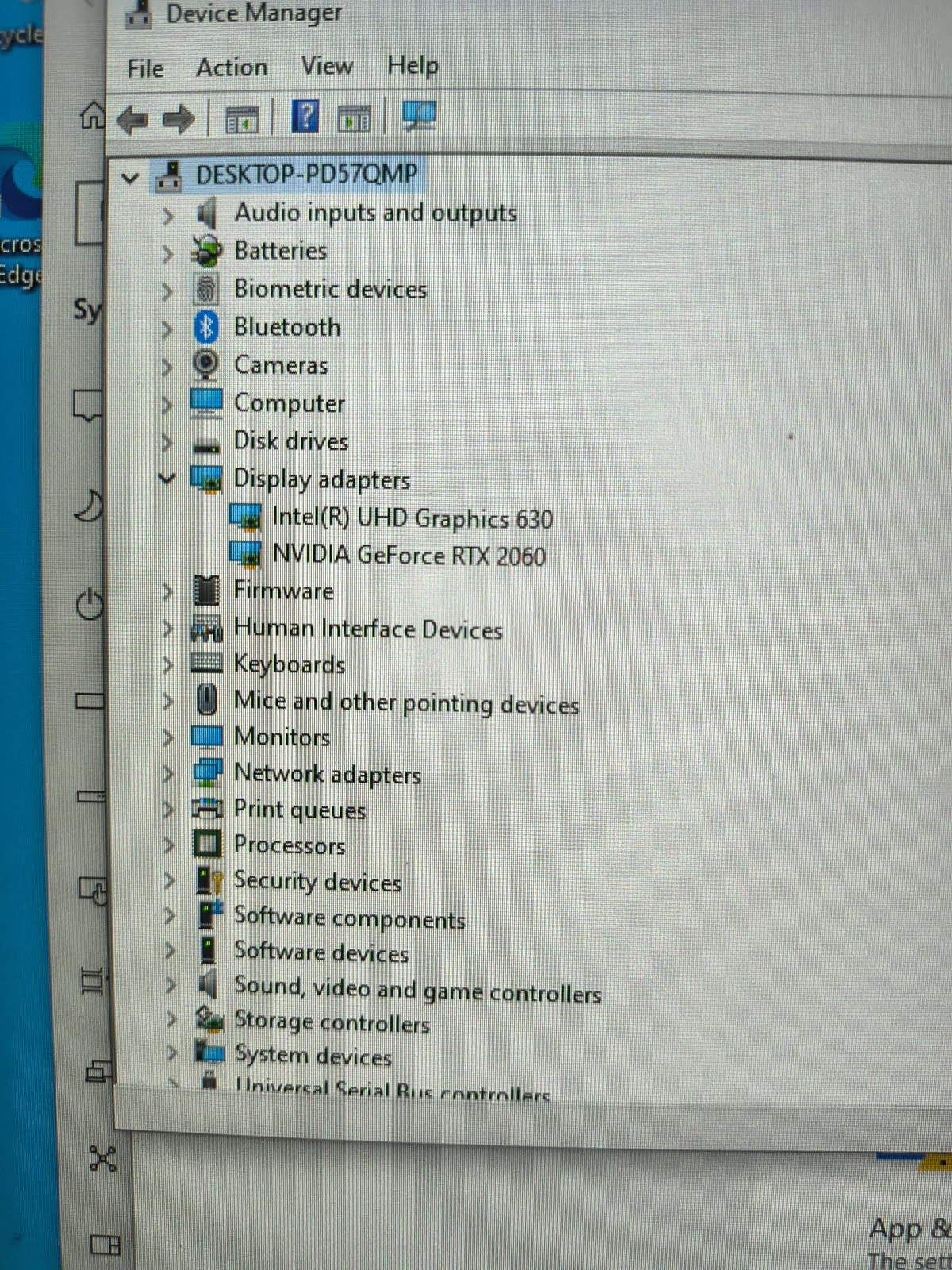This screenshot has width=952, height=1270.
Task: Click the Keyboards icon
Action: [x=207, y=664]
